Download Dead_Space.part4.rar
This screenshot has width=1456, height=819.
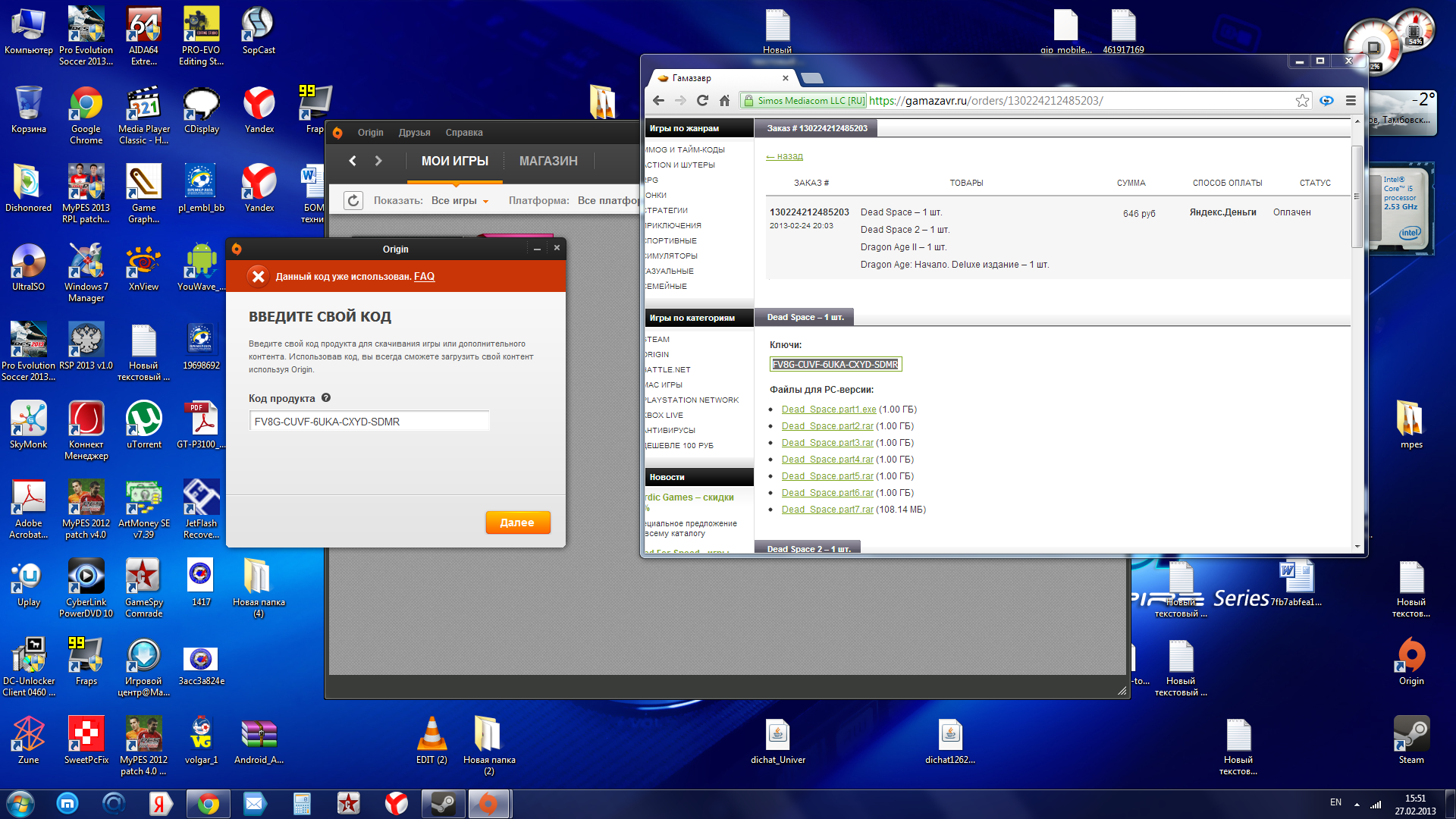pyautogui.click(x=827, y=460)
